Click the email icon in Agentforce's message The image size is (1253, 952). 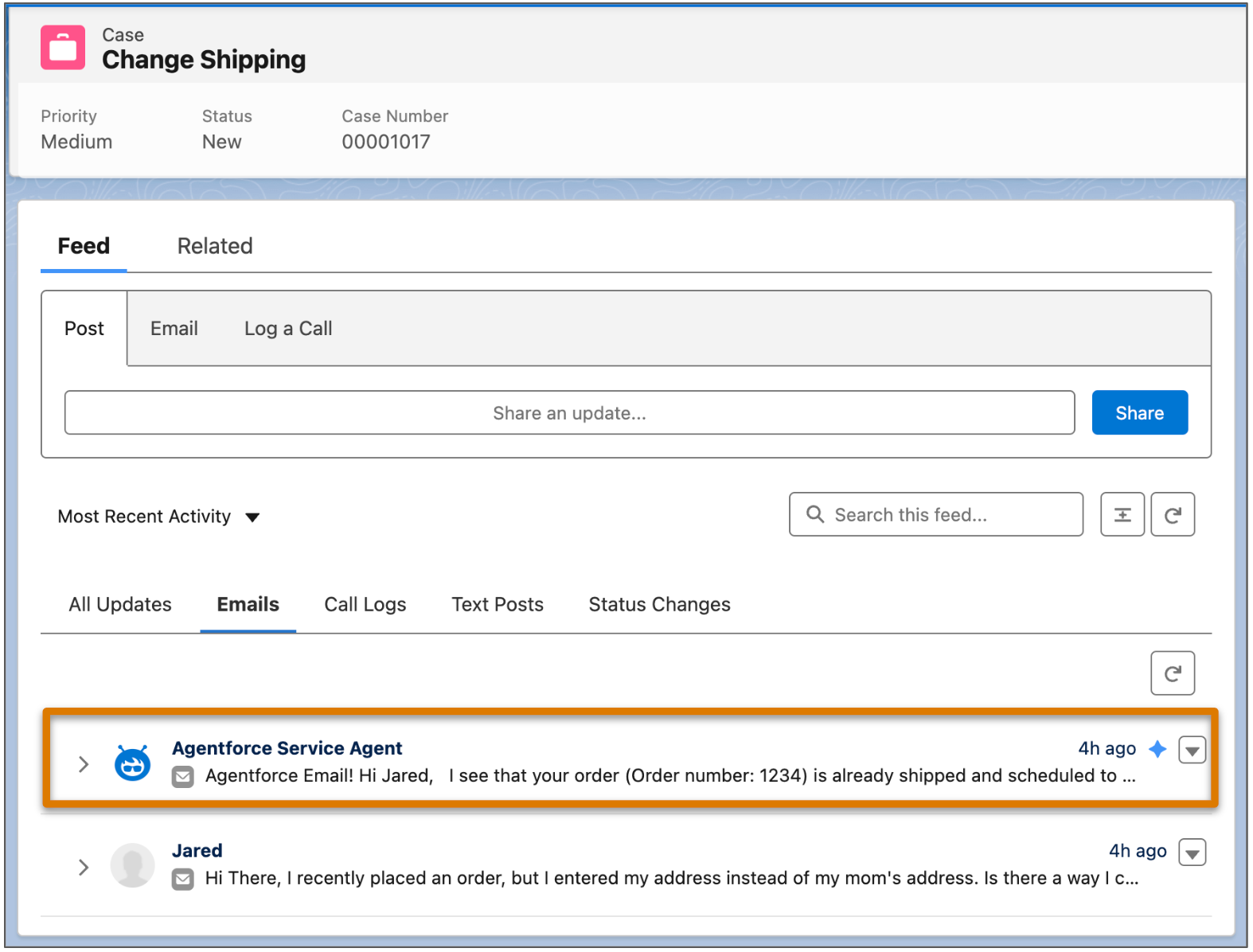coord(183,776)
